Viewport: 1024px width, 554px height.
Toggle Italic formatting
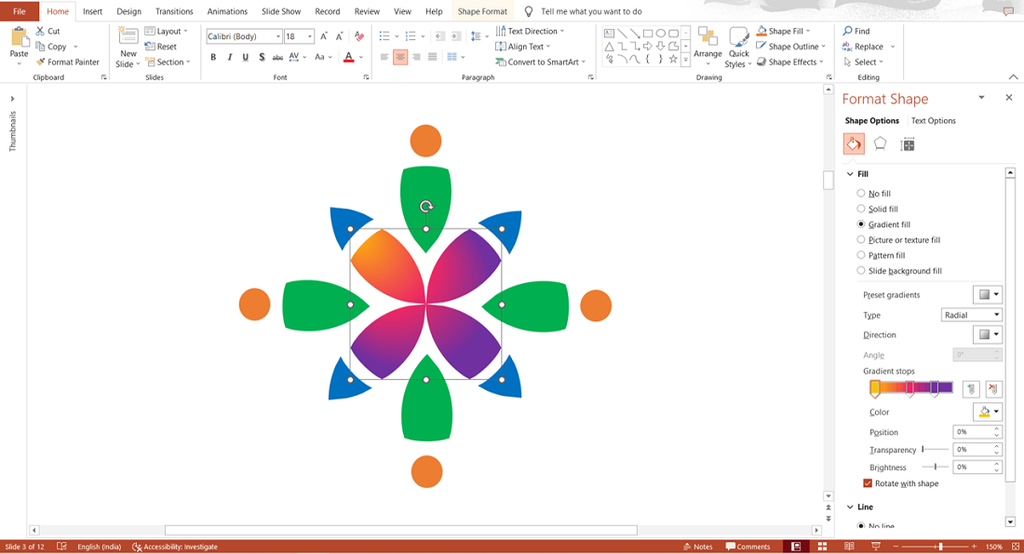point(229,57)
